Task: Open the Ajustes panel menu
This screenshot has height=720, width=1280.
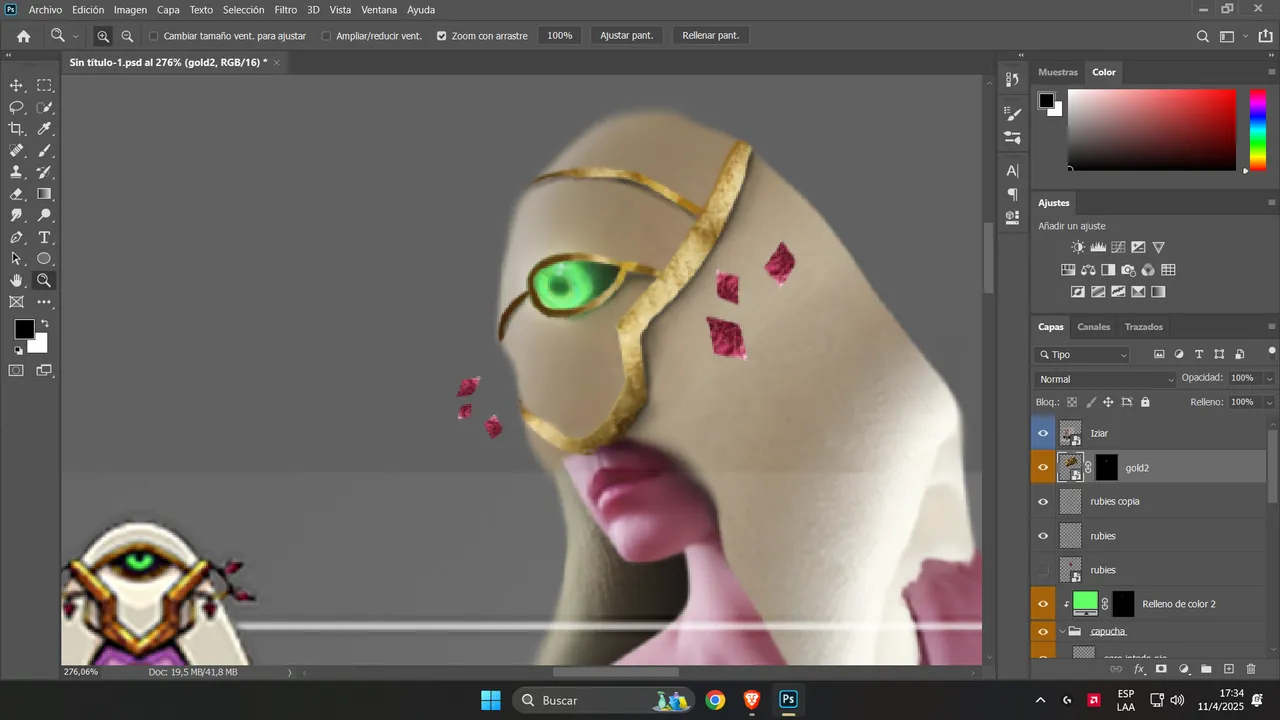Action: coord(1271,203)
